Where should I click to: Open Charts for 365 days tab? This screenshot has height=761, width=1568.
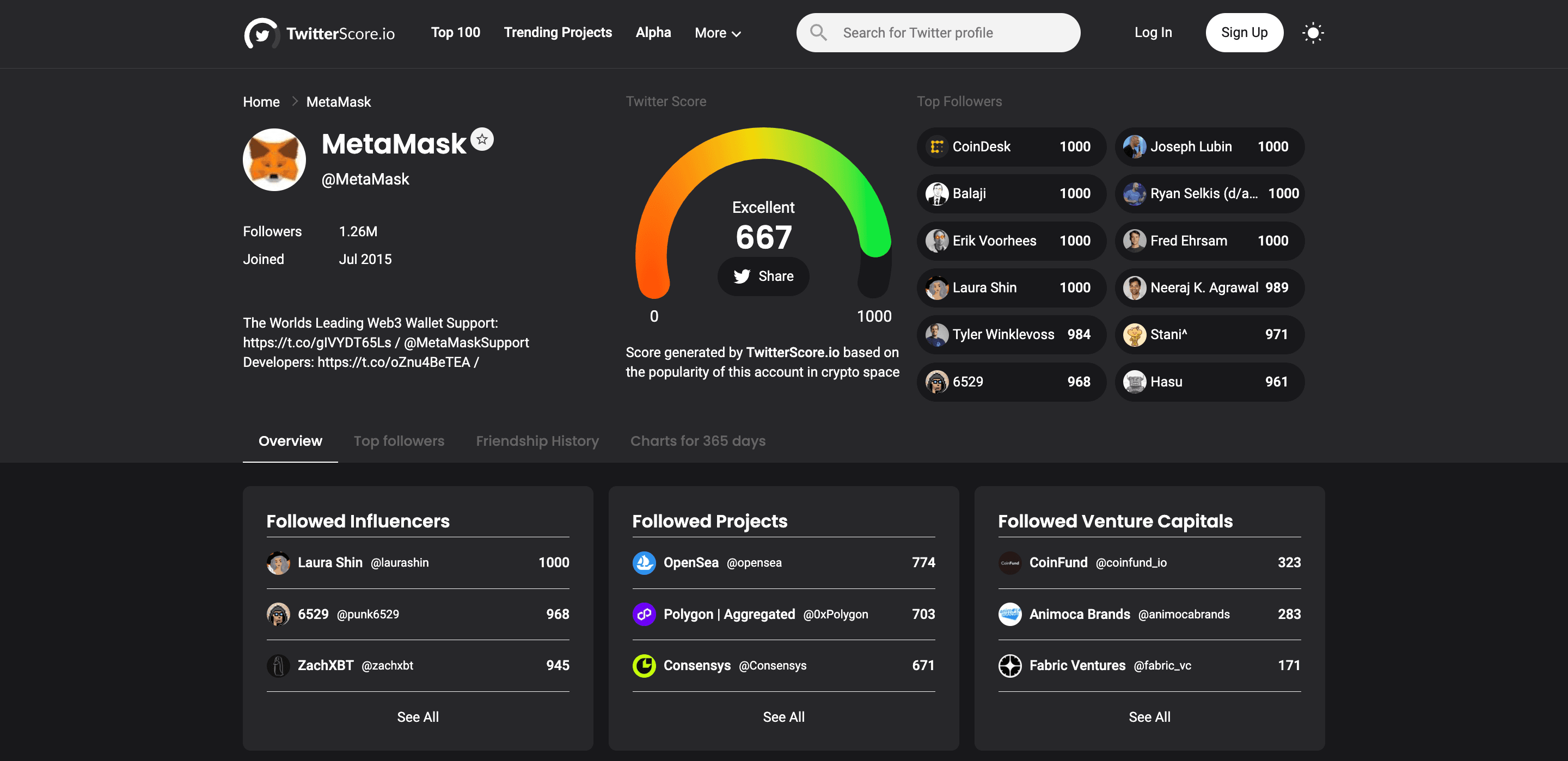pos(697,441)
